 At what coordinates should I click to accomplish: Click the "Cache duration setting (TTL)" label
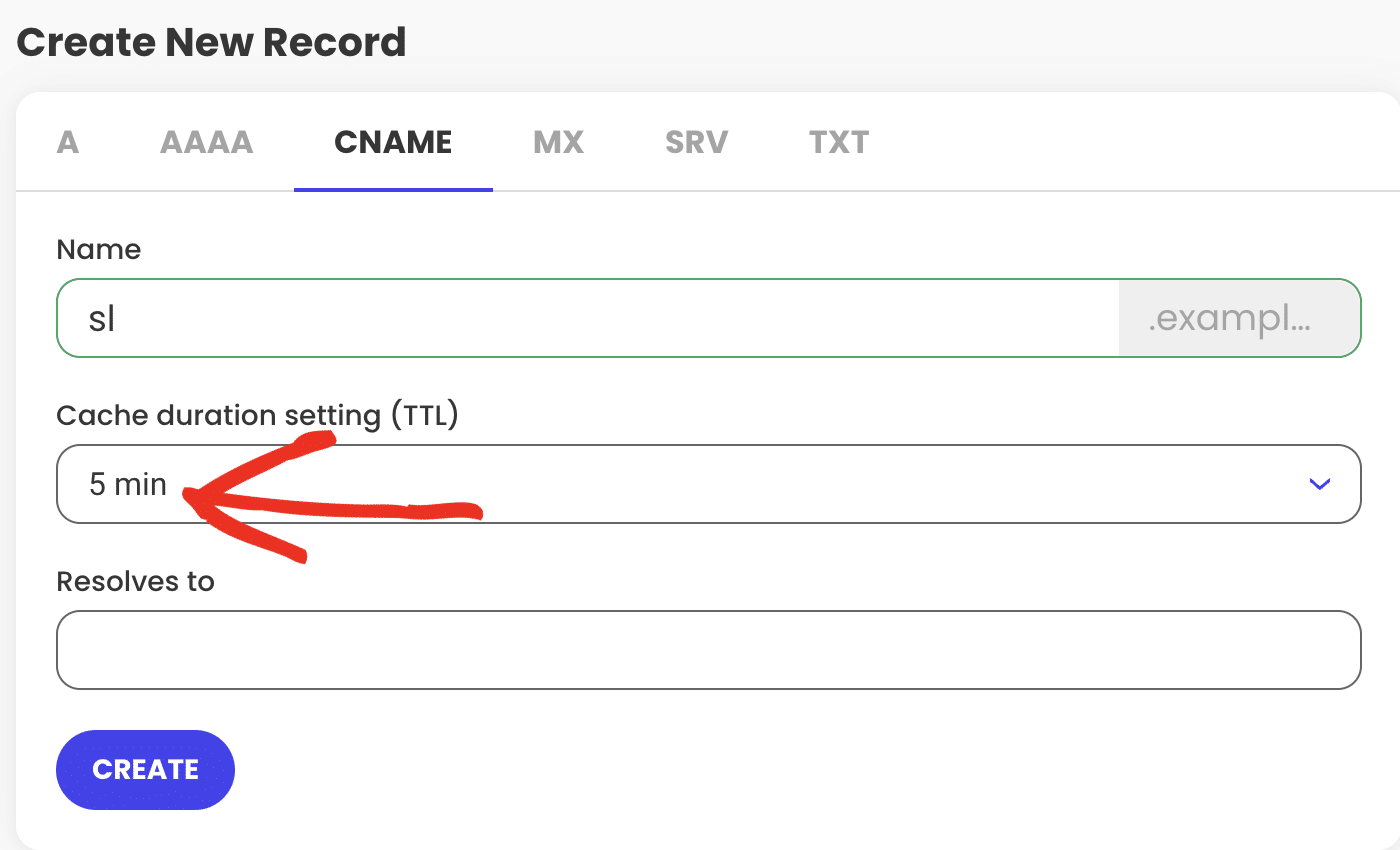click(257, 415)
